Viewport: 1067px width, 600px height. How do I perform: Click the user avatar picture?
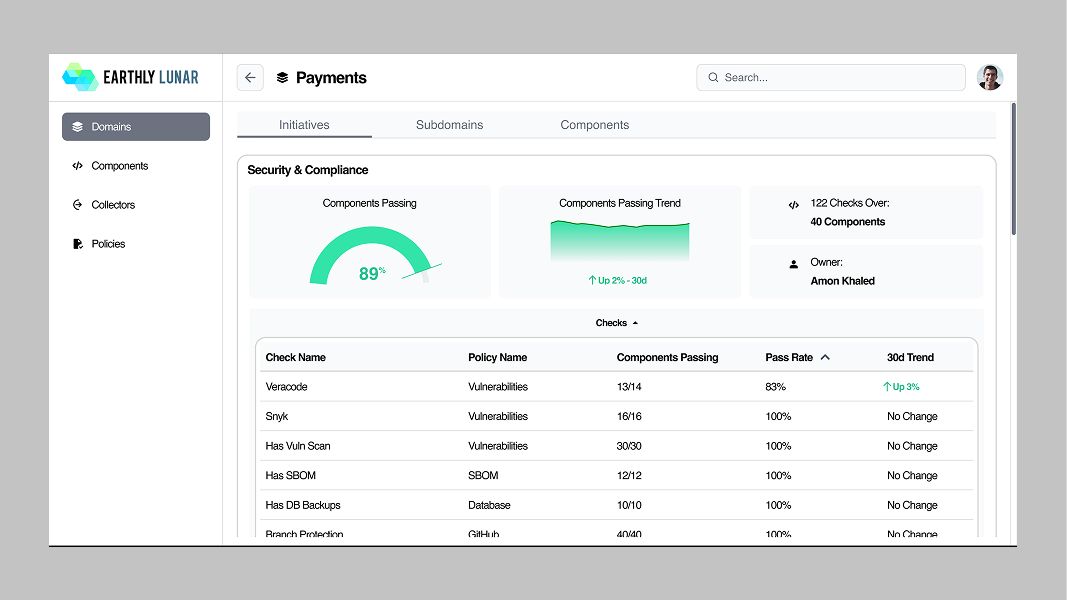tap(989, 78)
